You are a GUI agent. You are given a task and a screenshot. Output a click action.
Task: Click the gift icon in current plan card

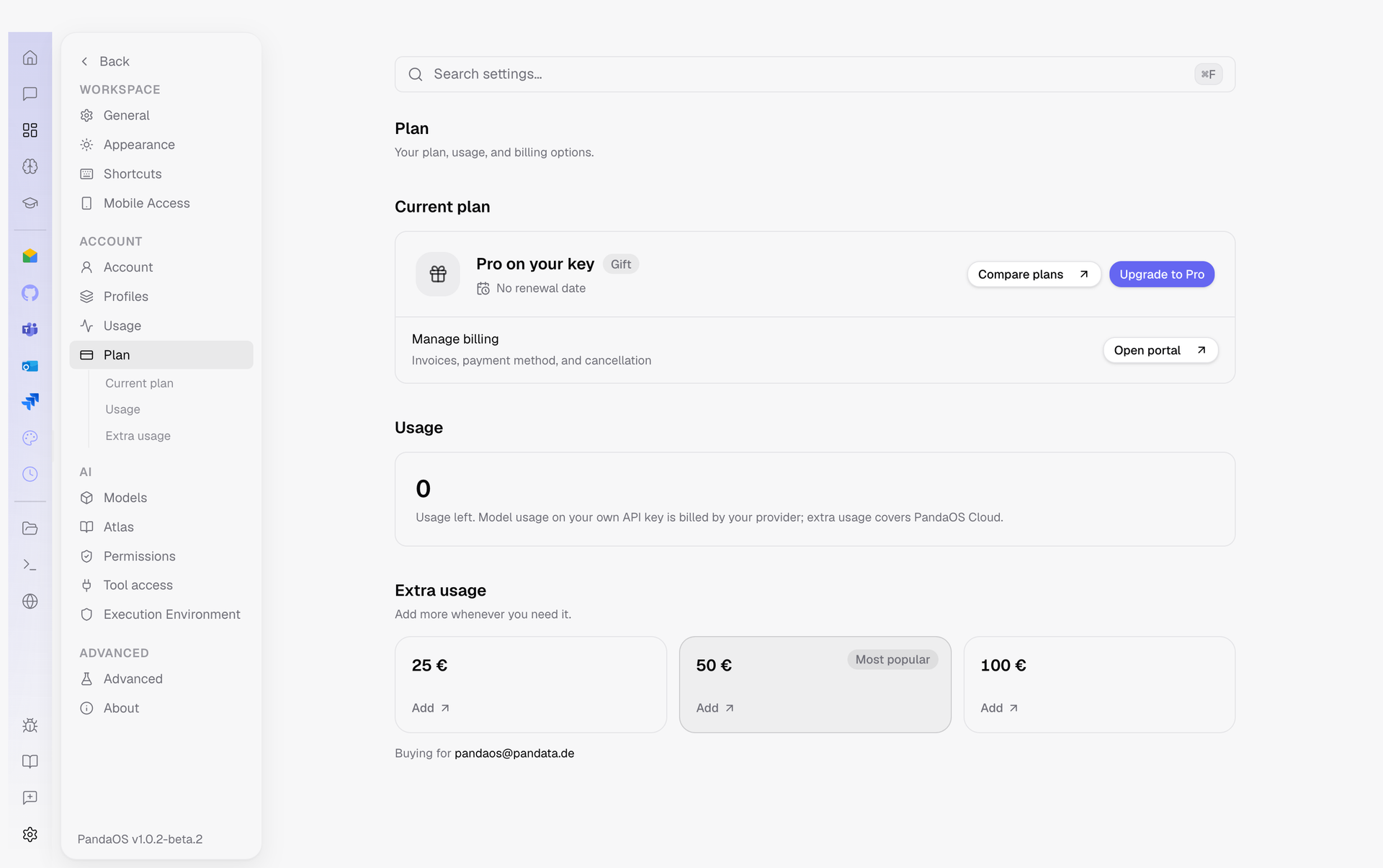point(438,274)
